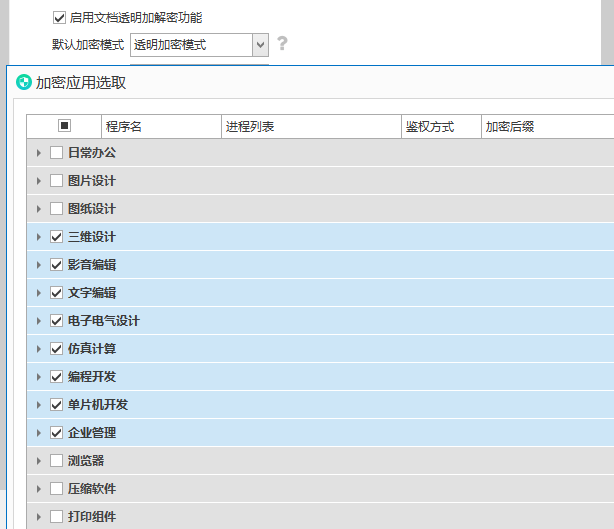Check the 压缩软件 checkbox

[56, 489]
